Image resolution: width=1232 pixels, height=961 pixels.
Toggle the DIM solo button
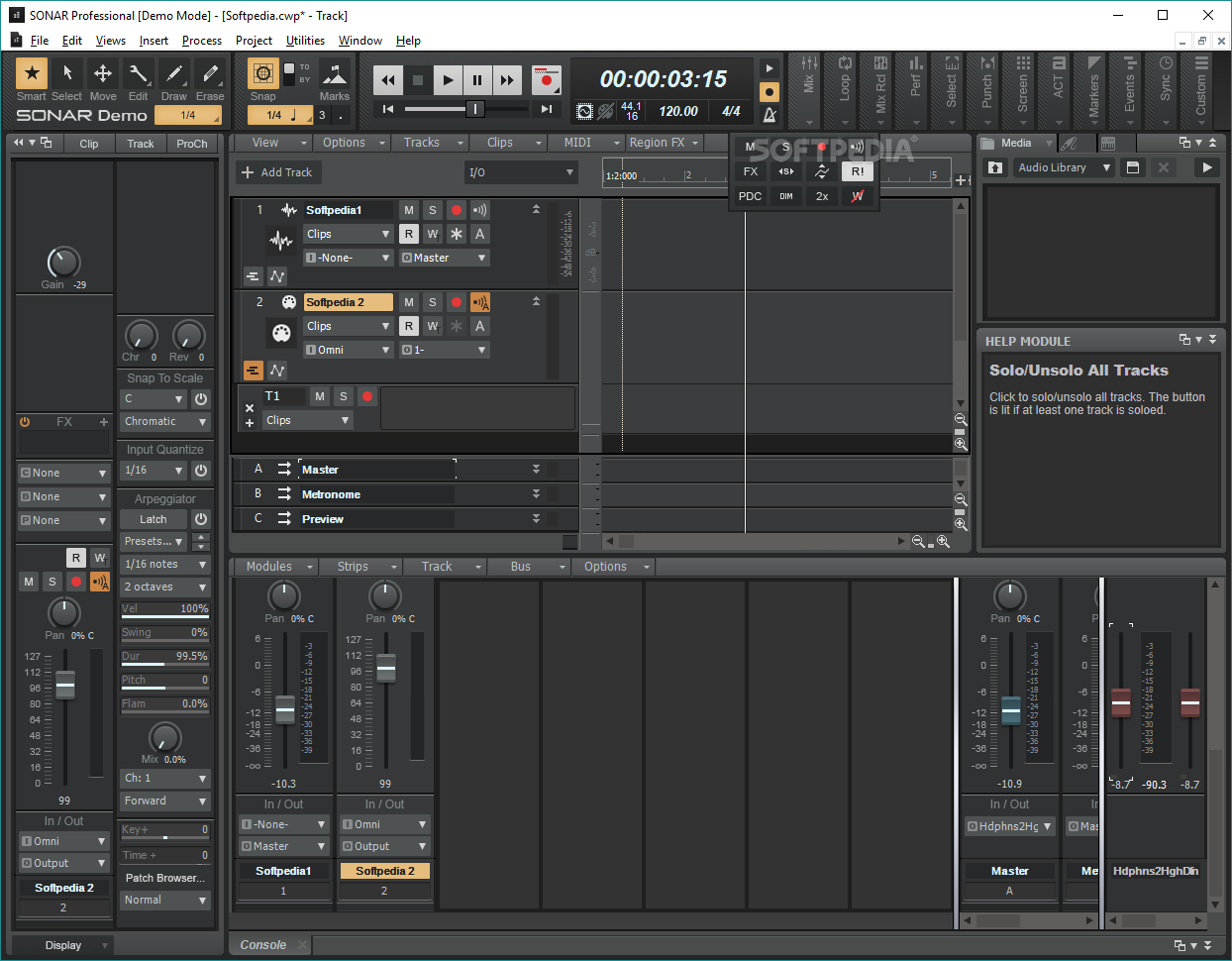point(786,196)
